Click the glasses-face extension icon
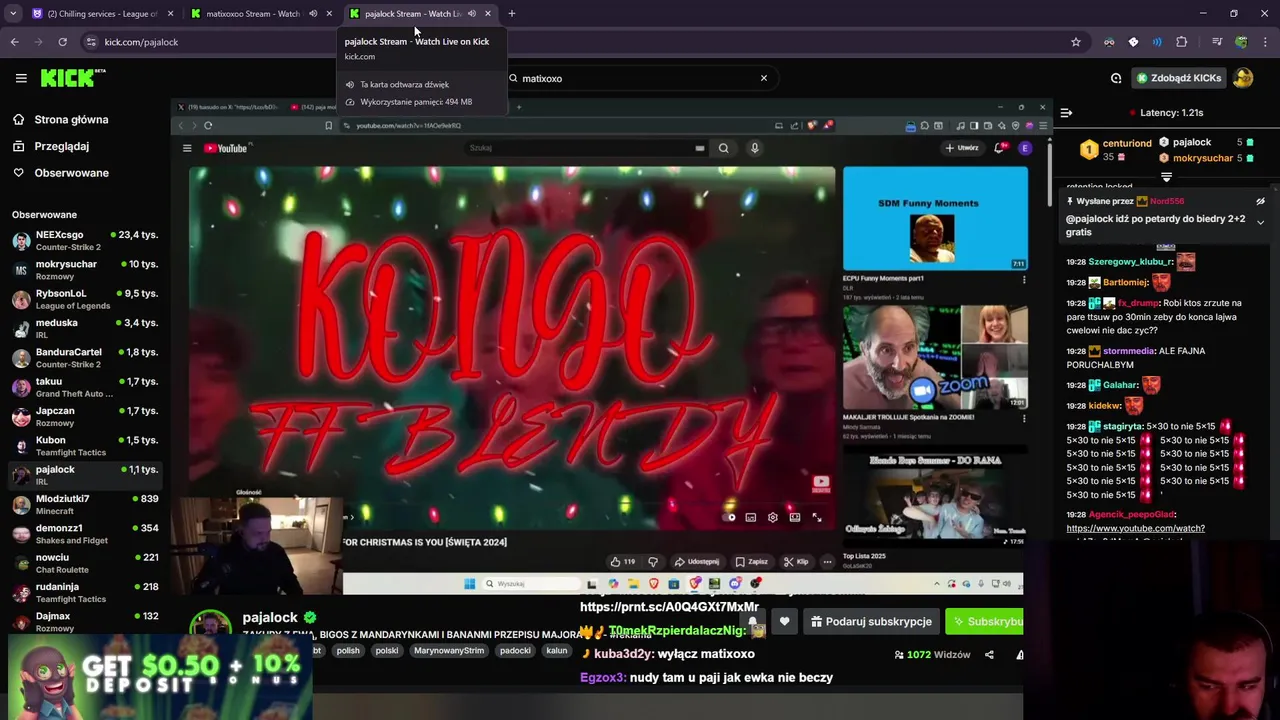 point(1109,42)
